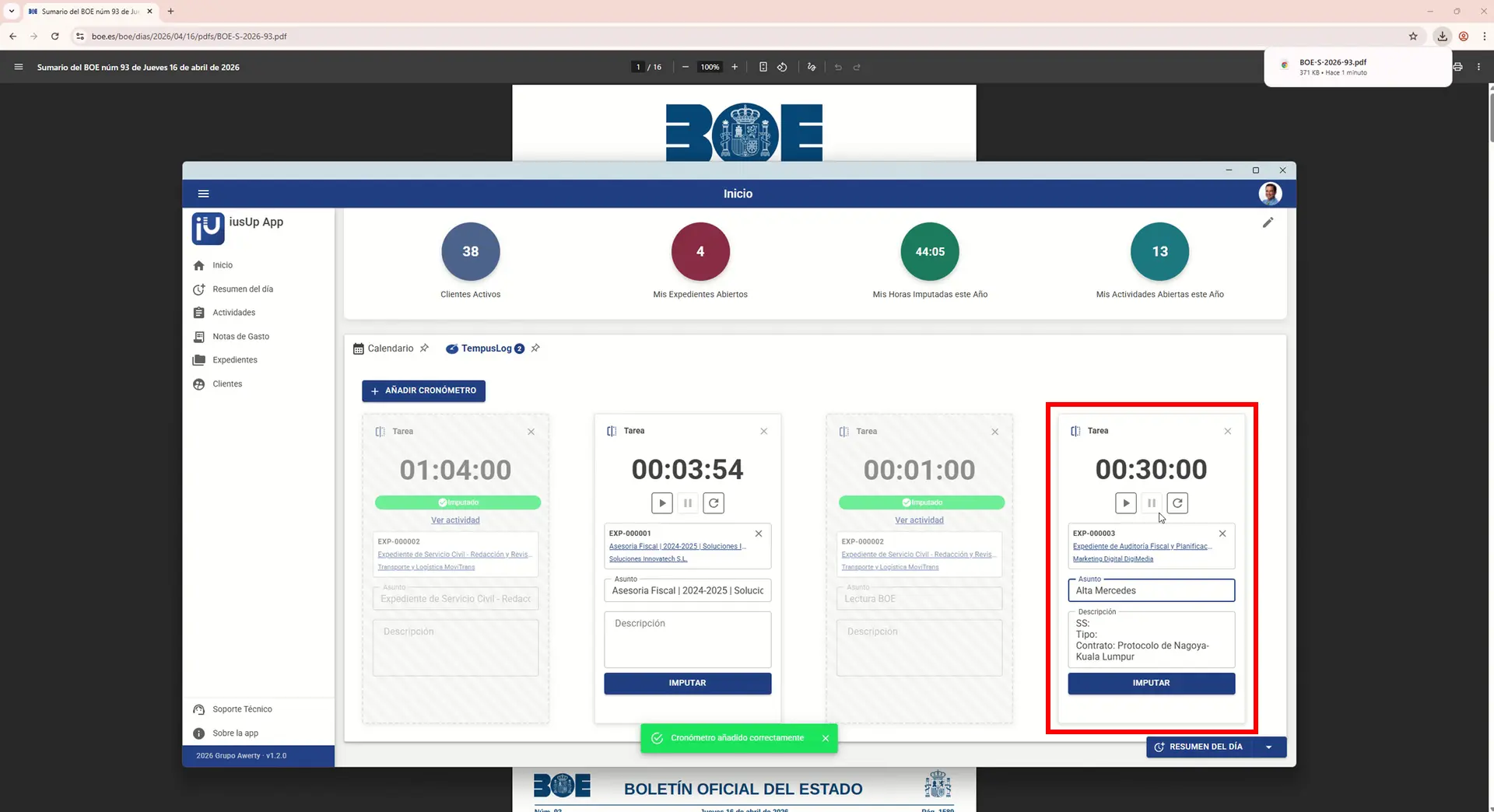Open user profile avatar
The height and width of the screenshot is (812, 1494).
coord(1270,194)
